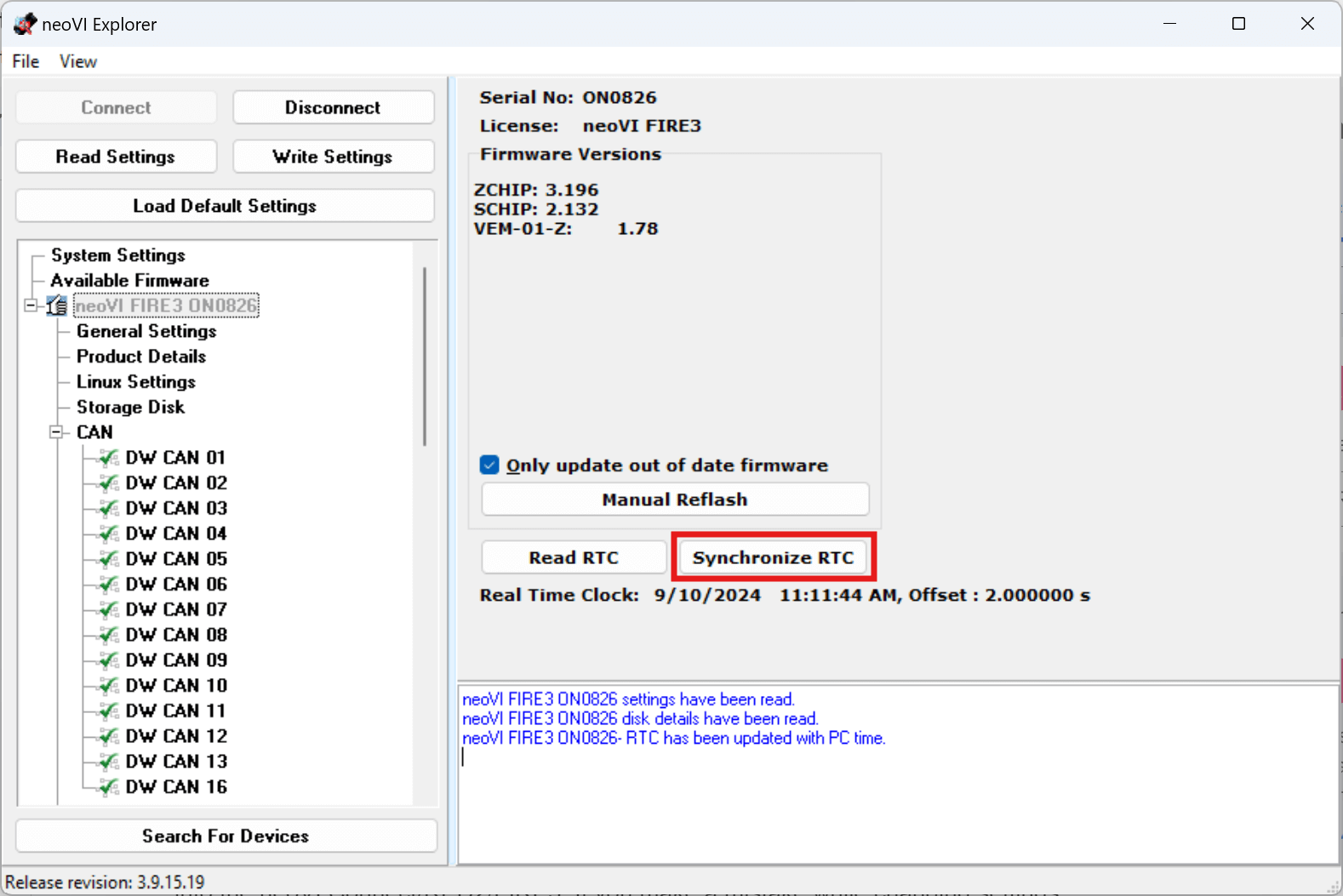Click Search For Devices button
1343x896 pixels.
(x=226, y=836)
